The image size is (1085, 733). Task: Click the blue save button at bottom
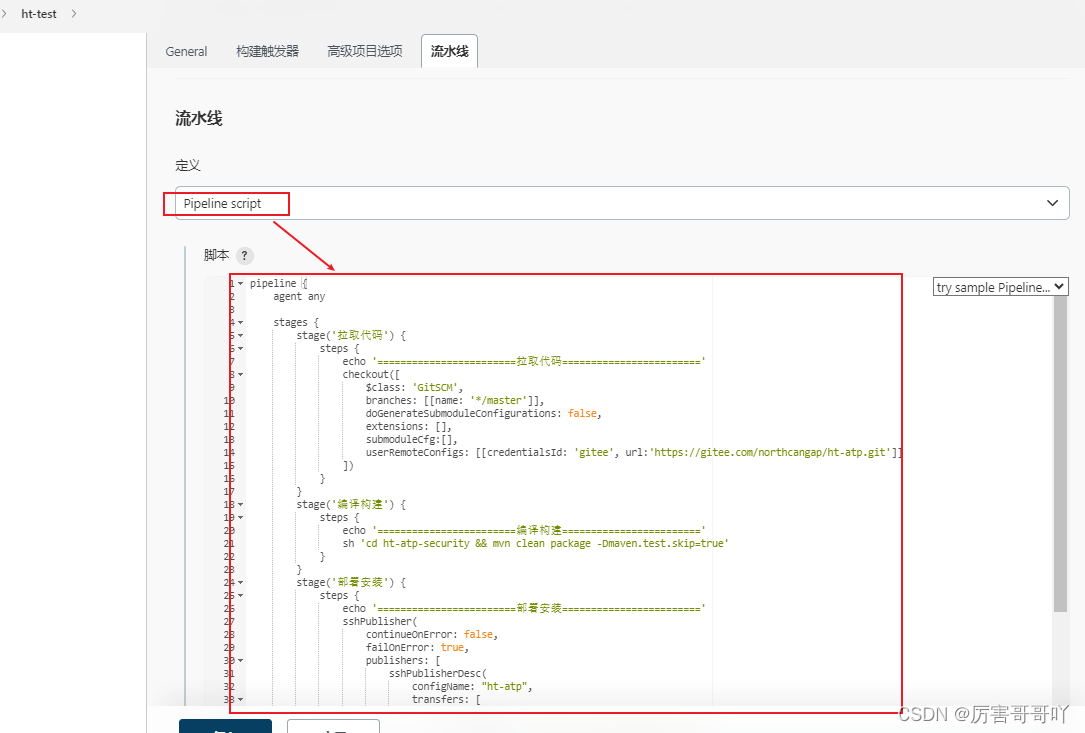pos(225,727)
